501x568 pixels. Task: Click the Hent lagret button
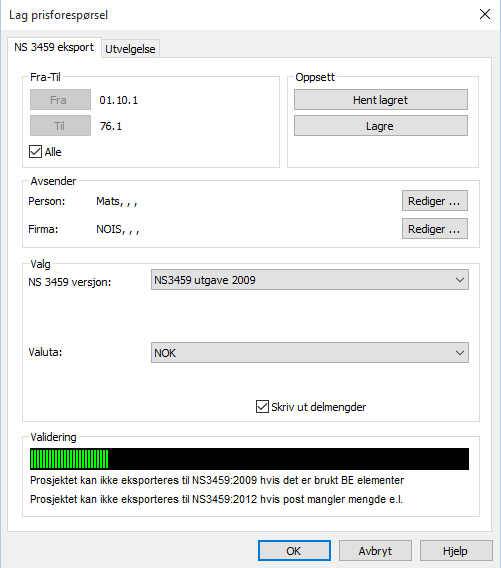click(x=381, y=100)
